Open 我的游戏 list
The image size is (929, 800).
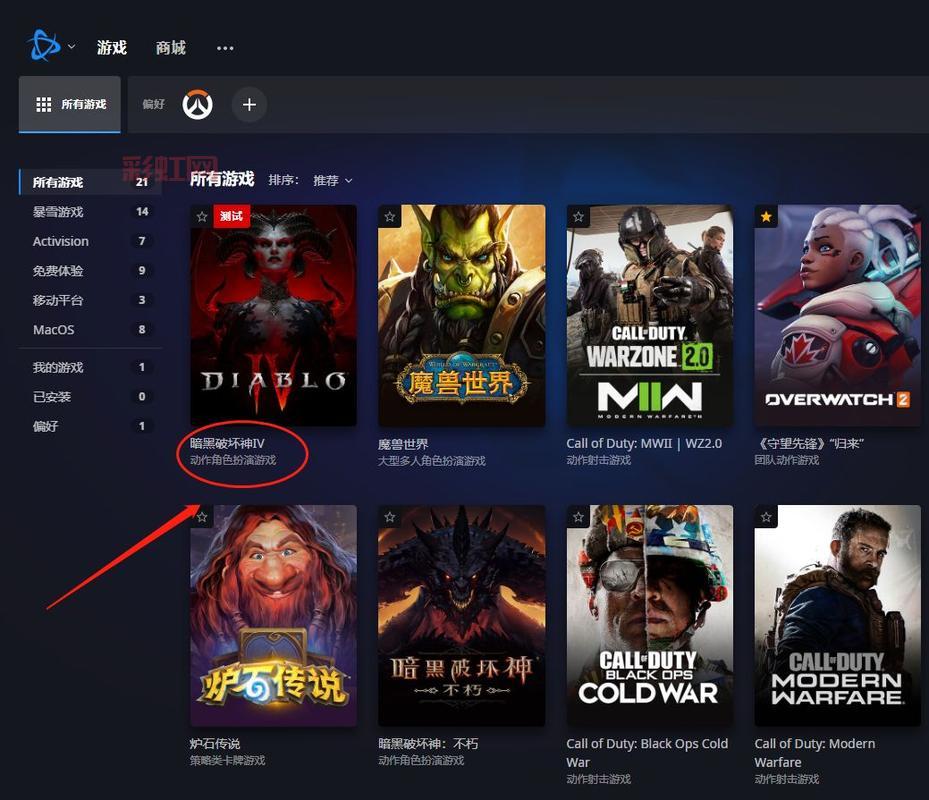[91, 367]
